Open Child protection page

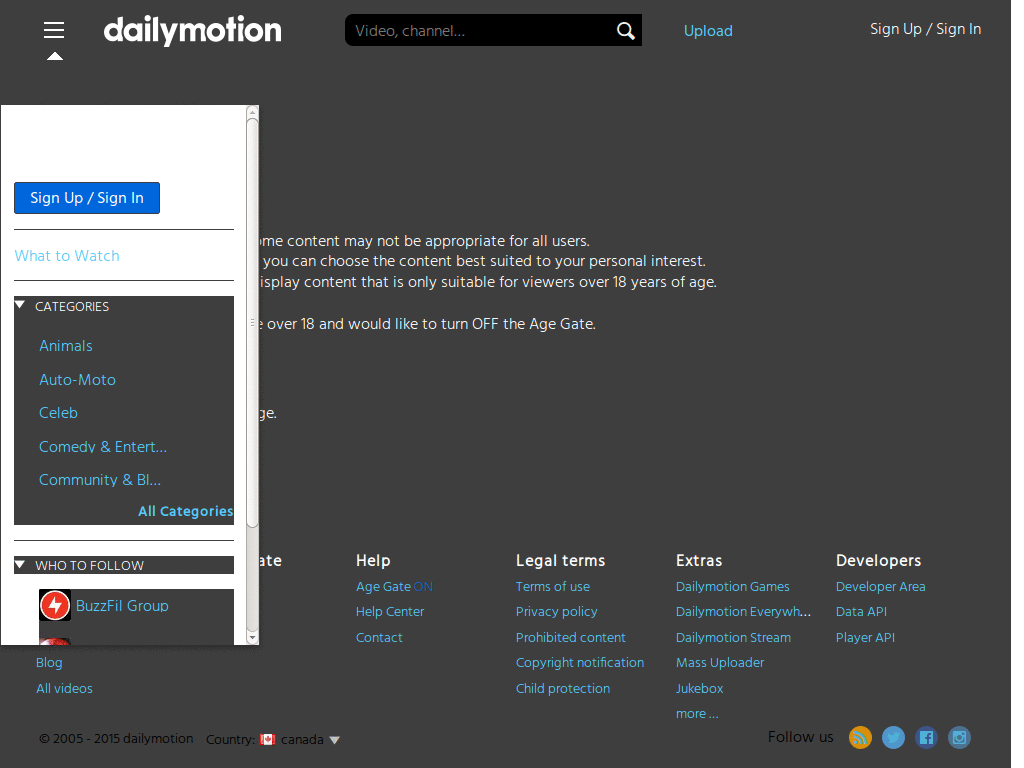563,688
